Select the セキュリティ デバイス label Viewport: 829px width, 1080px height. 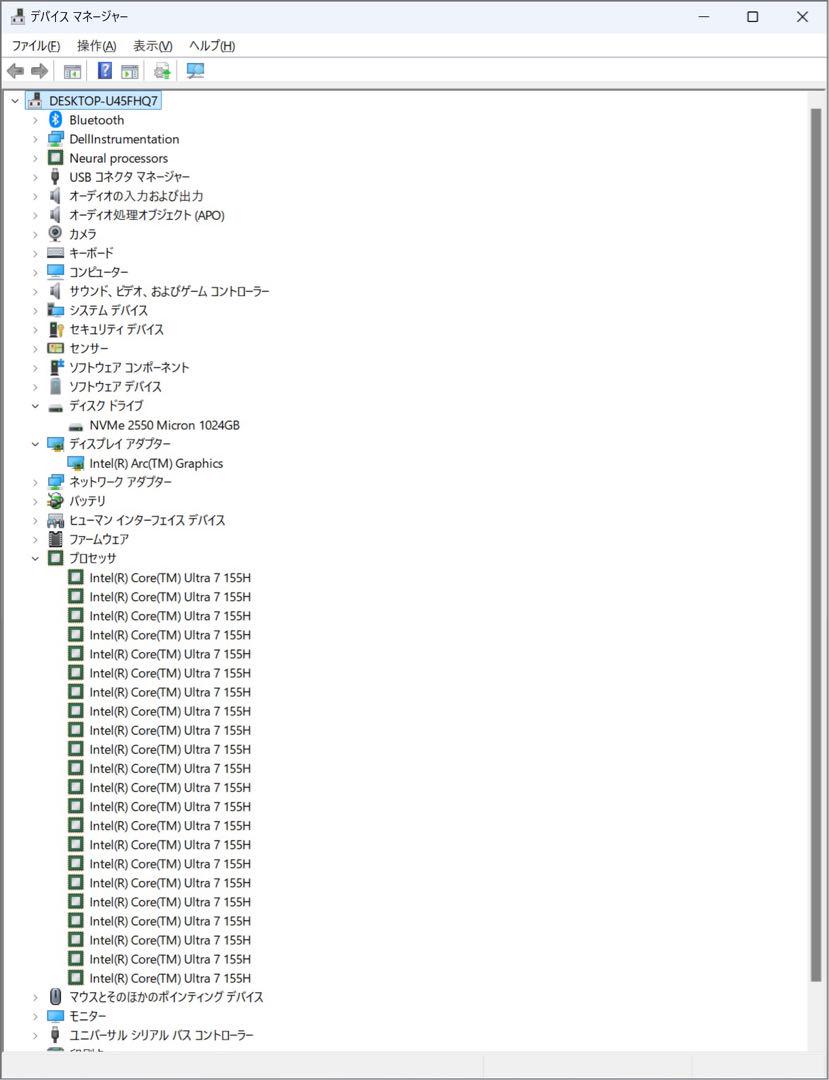tap(116, 329)
